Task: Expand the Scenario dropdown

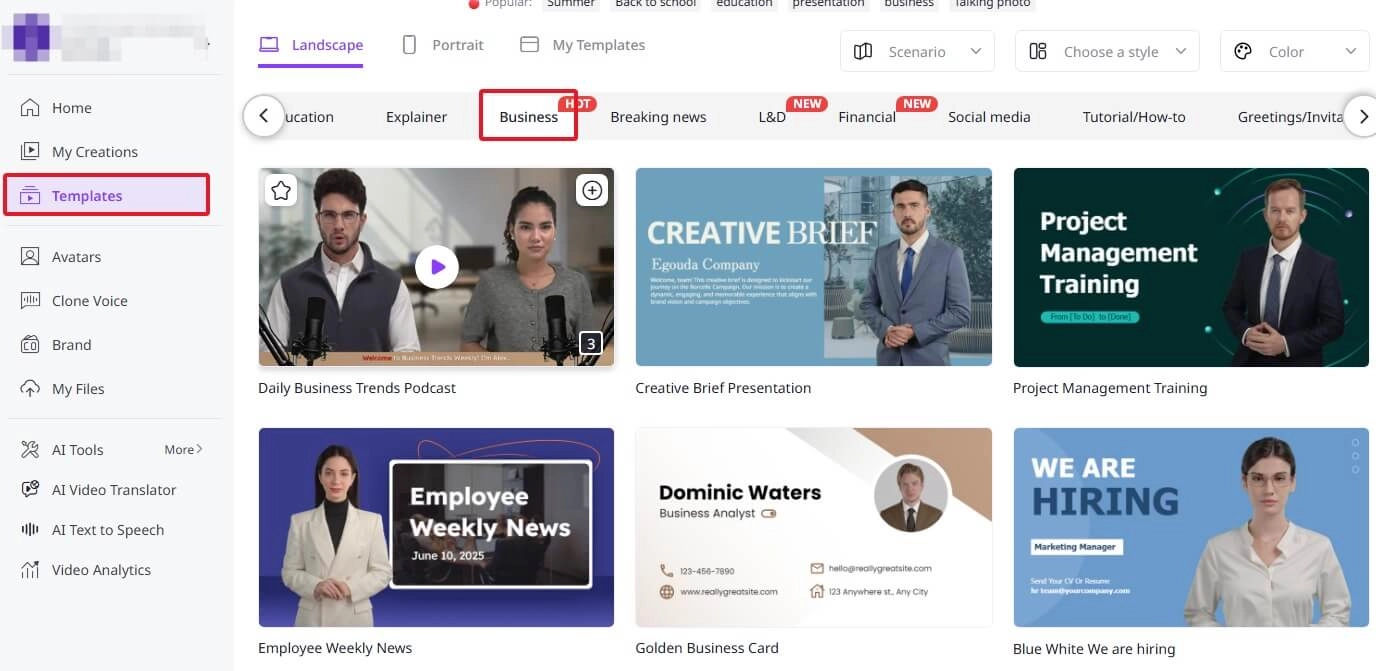Action: point(916,51)
